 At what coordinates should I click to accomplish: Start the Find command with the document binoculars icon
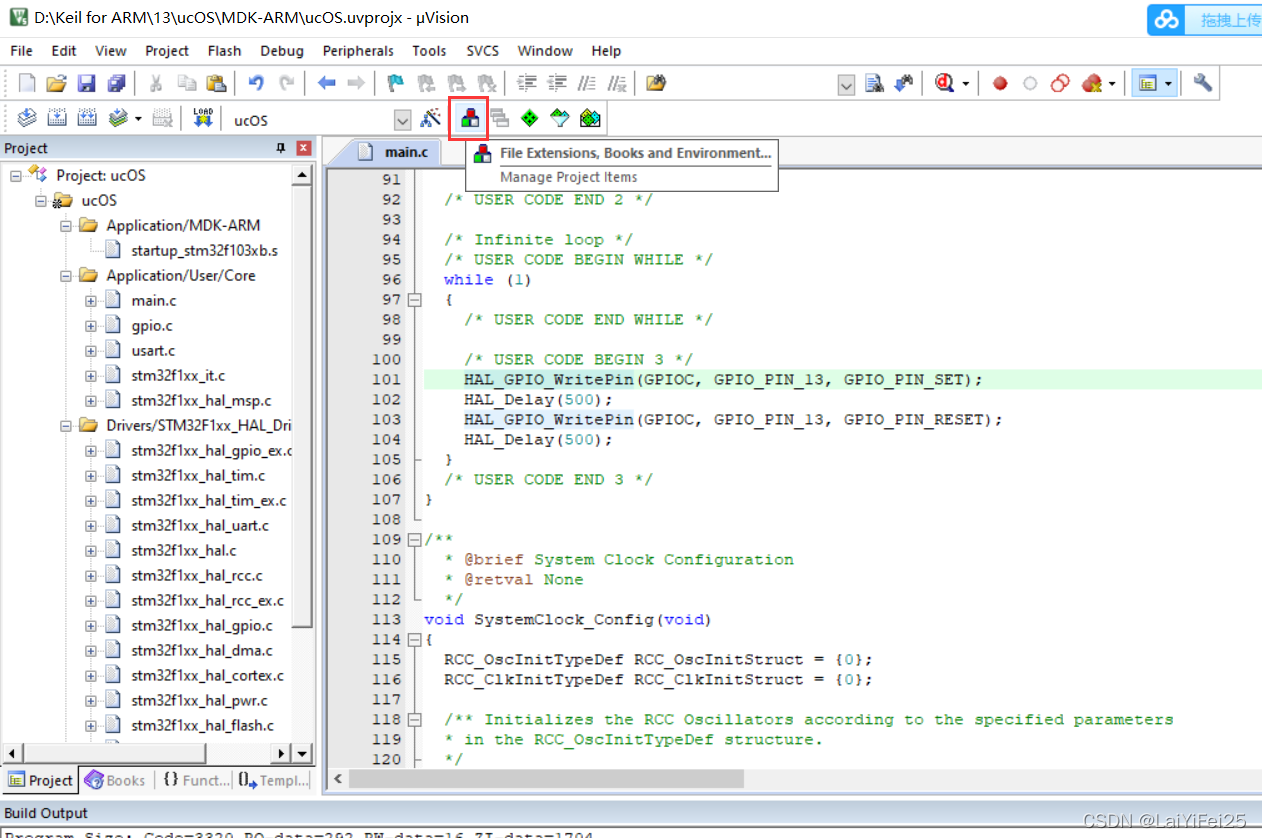[x=874, y=84]
